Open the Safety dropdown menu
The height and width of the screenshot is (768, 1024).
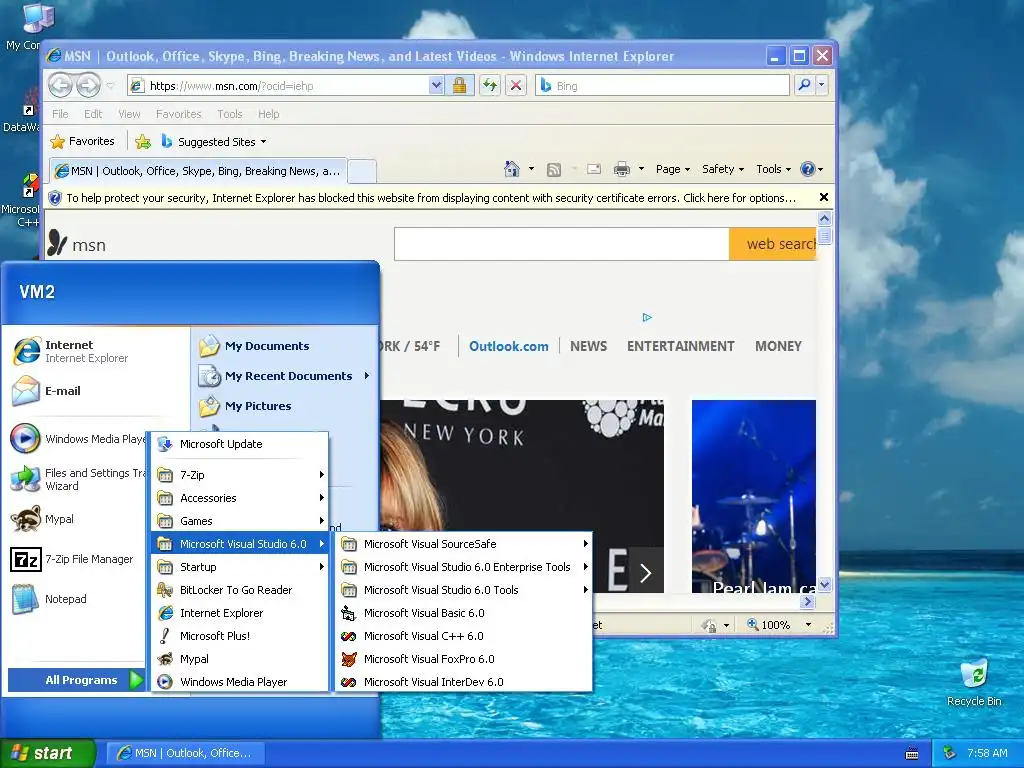click(723, 169)
